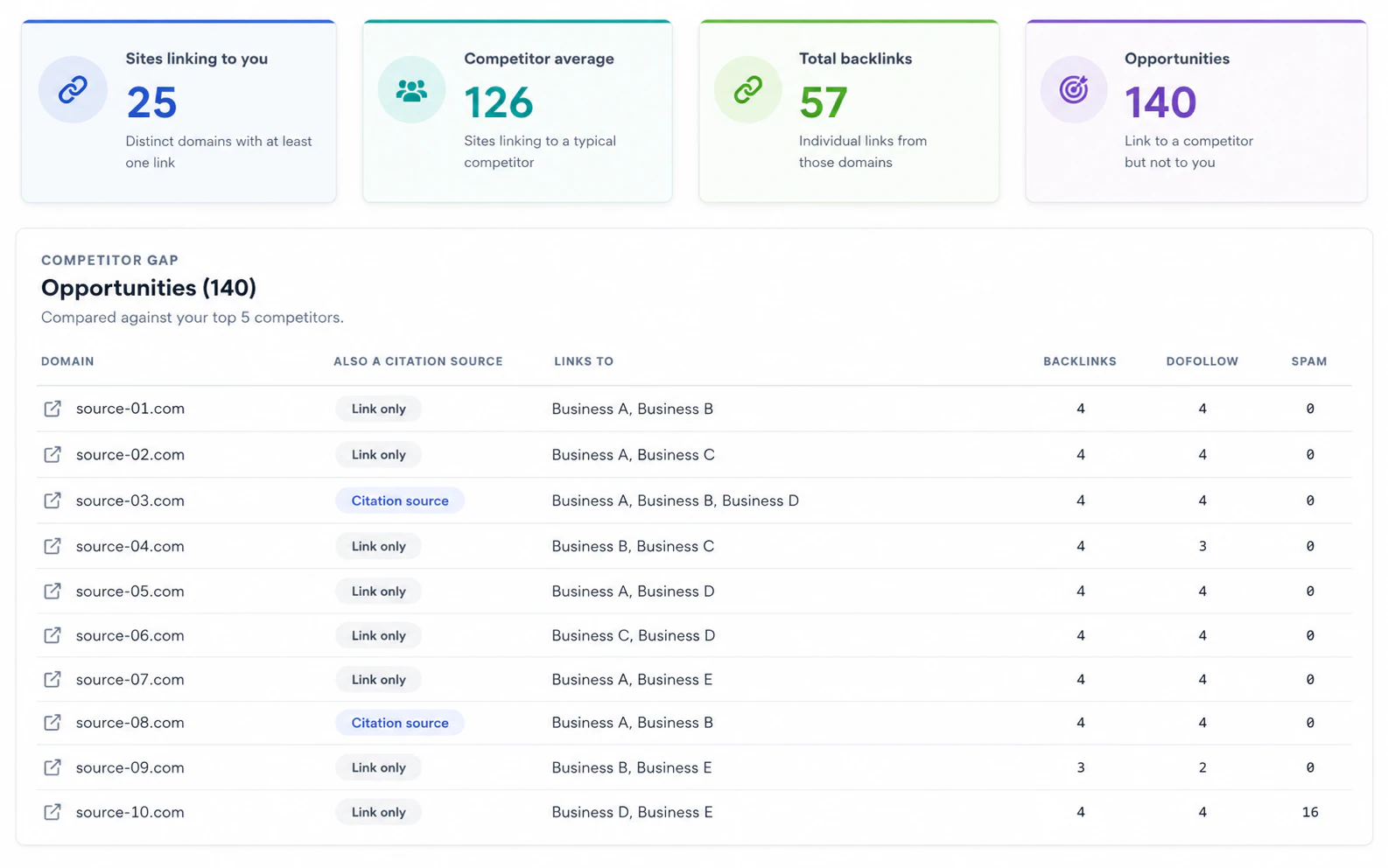Screen dimensions: 1388x868
Task: Click dofollow value 2 for source-09.com
Action: click(1202, 767)
